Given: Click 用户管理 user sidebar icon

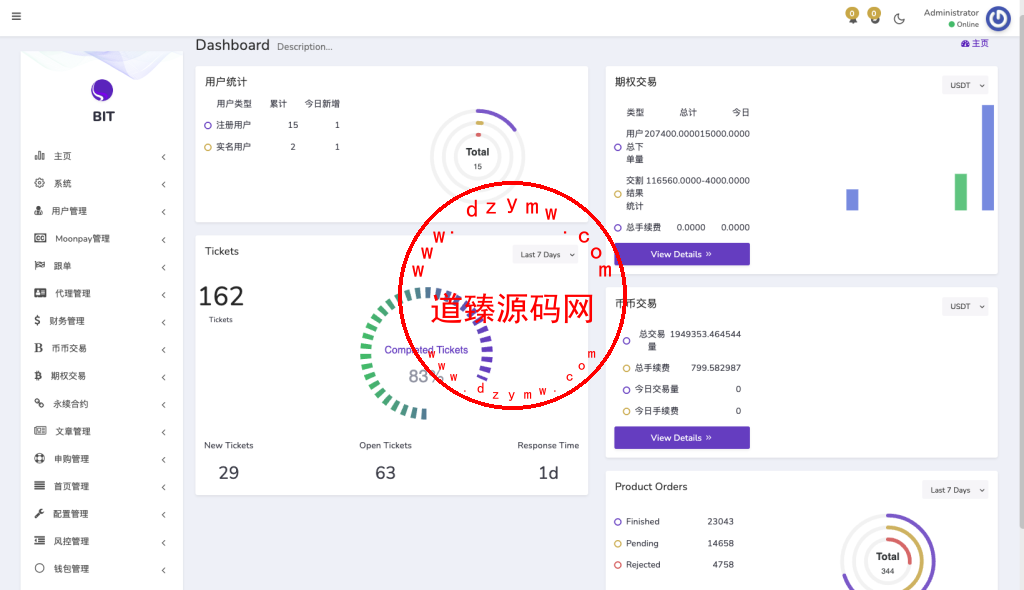Looking at the screenshot, I should 39,210.
